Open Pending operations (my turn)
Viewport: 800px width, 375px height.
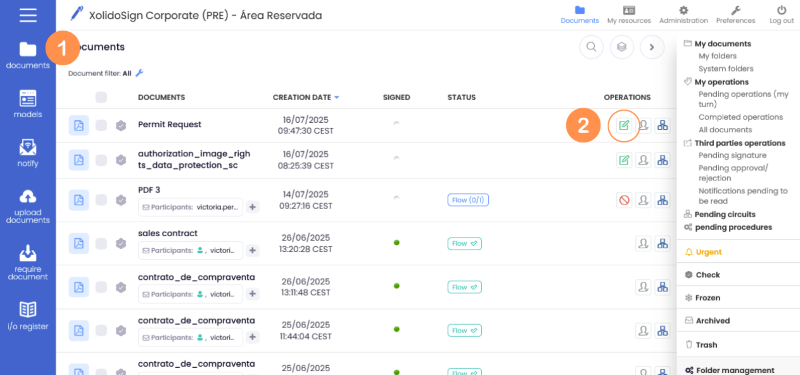pos(743,99)
